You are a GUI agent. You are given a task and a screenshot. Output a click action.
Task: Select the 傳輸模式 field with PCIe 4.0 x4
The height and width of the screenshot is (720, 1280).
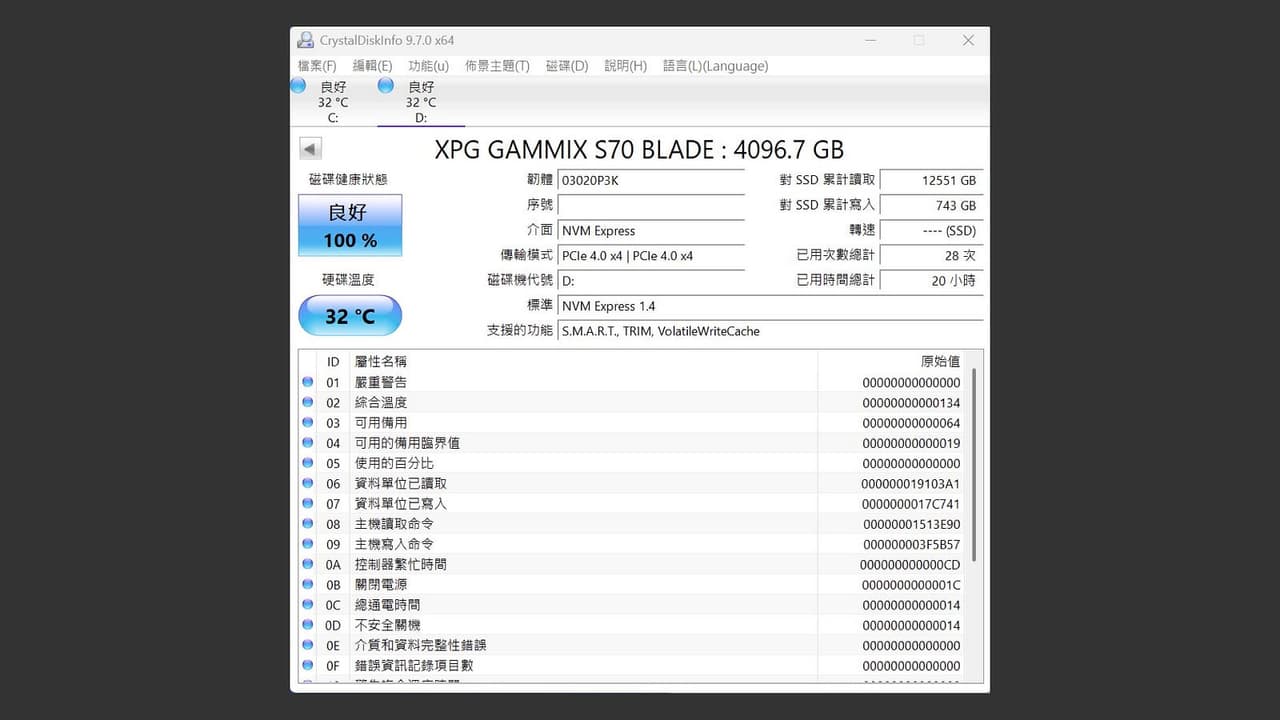click(x=651, y=255)
